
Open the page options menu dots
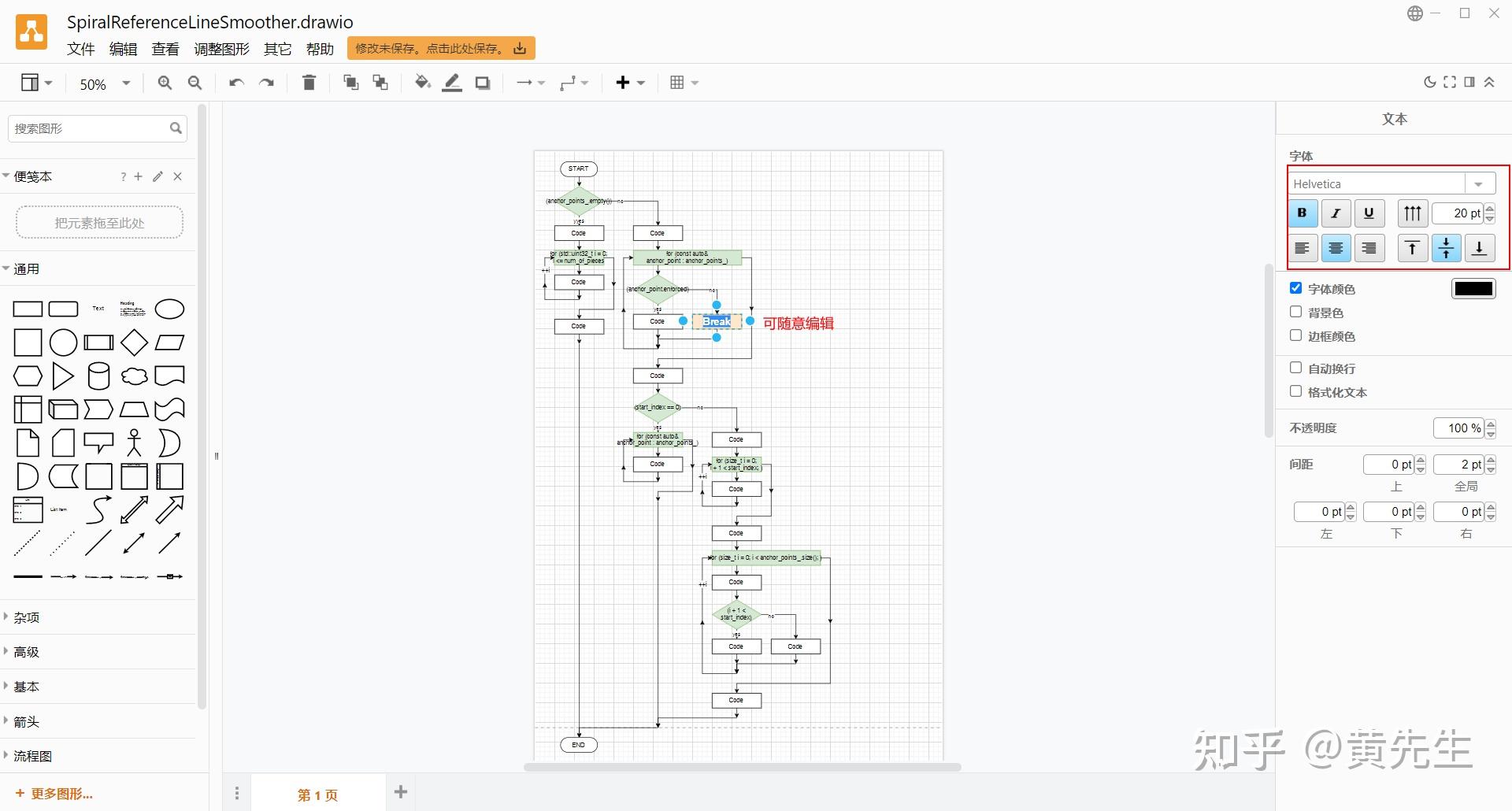(x=237, y=794)
